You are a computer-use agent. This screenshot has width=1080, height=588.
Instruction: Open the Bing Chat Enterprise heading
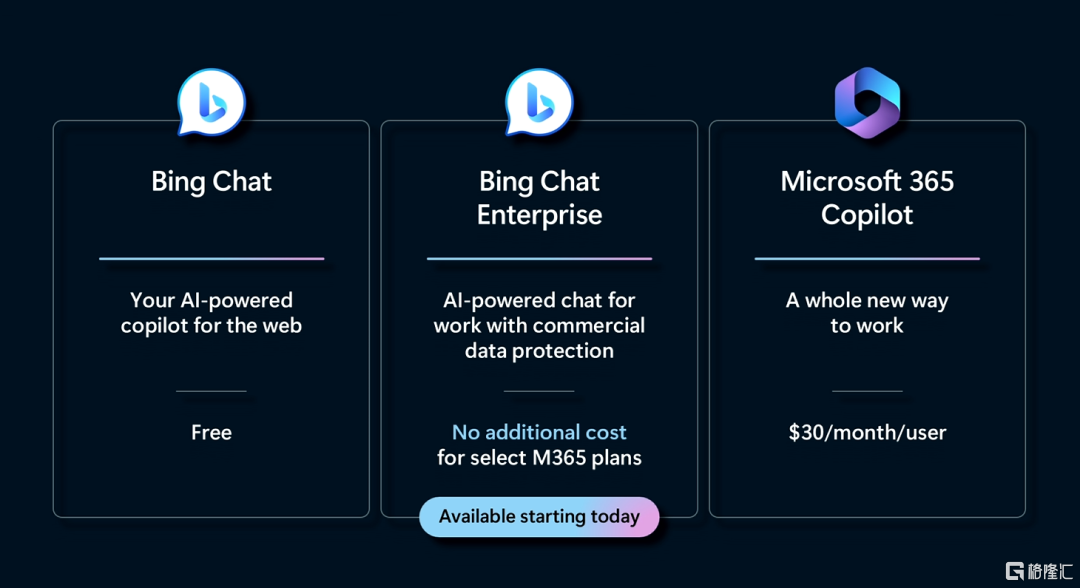coord(539,197)
